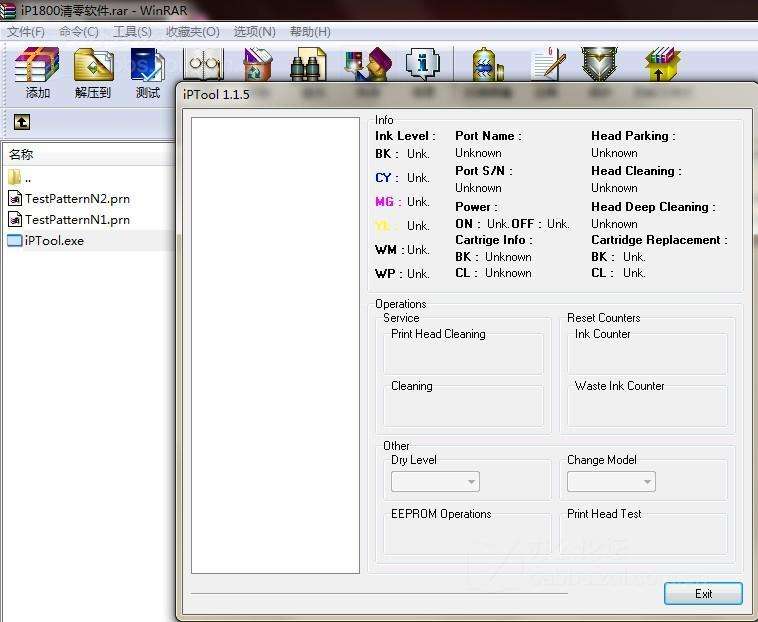Open the 收藏夹(O) favorites menu
The image size is (758, 622).
pos(192,32)
